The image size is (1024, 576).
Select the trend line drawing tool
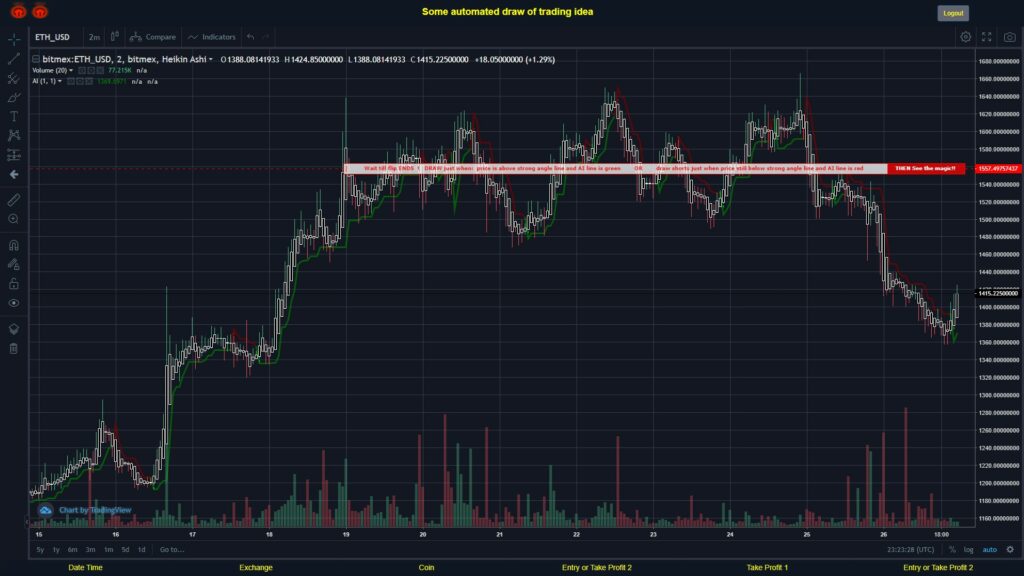14,59
